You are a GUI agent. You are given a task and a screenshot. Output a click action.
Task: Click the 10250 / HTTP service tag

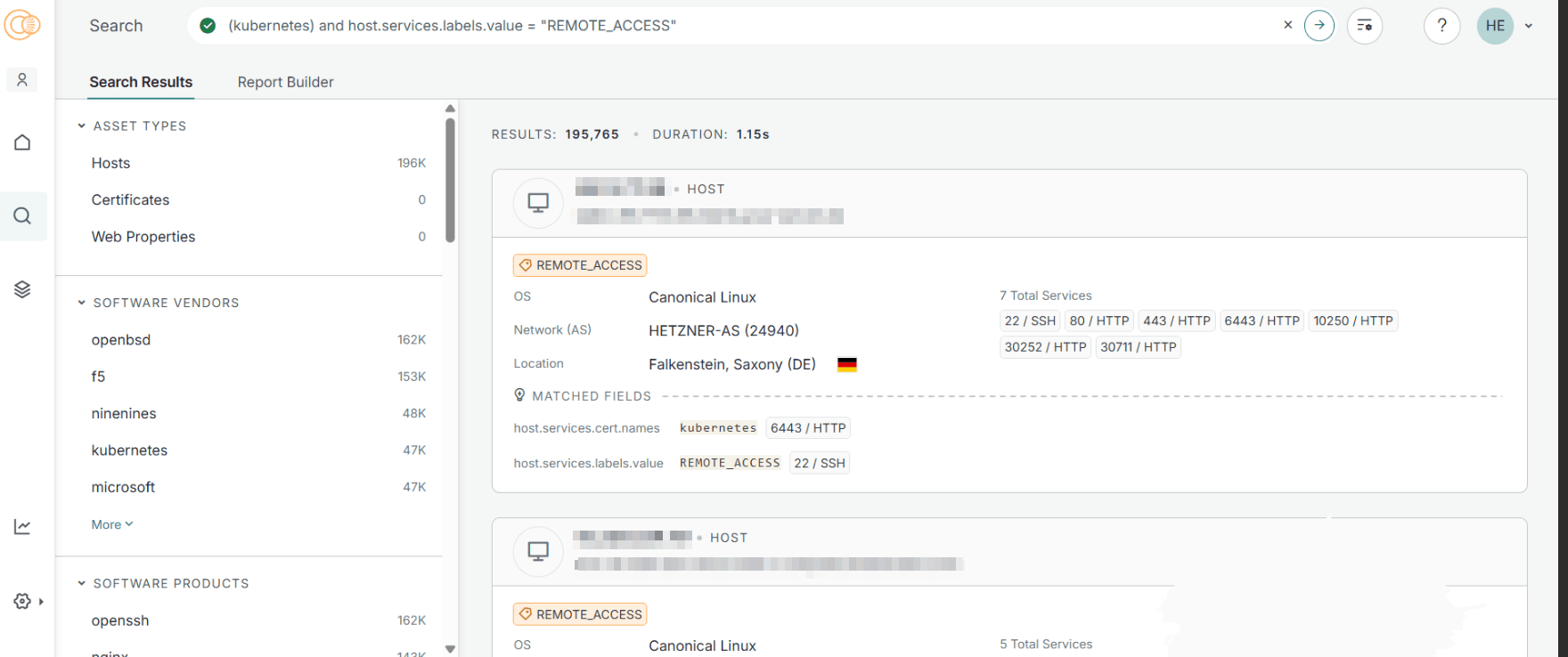pyautogui.click(x=1352, y=320)
